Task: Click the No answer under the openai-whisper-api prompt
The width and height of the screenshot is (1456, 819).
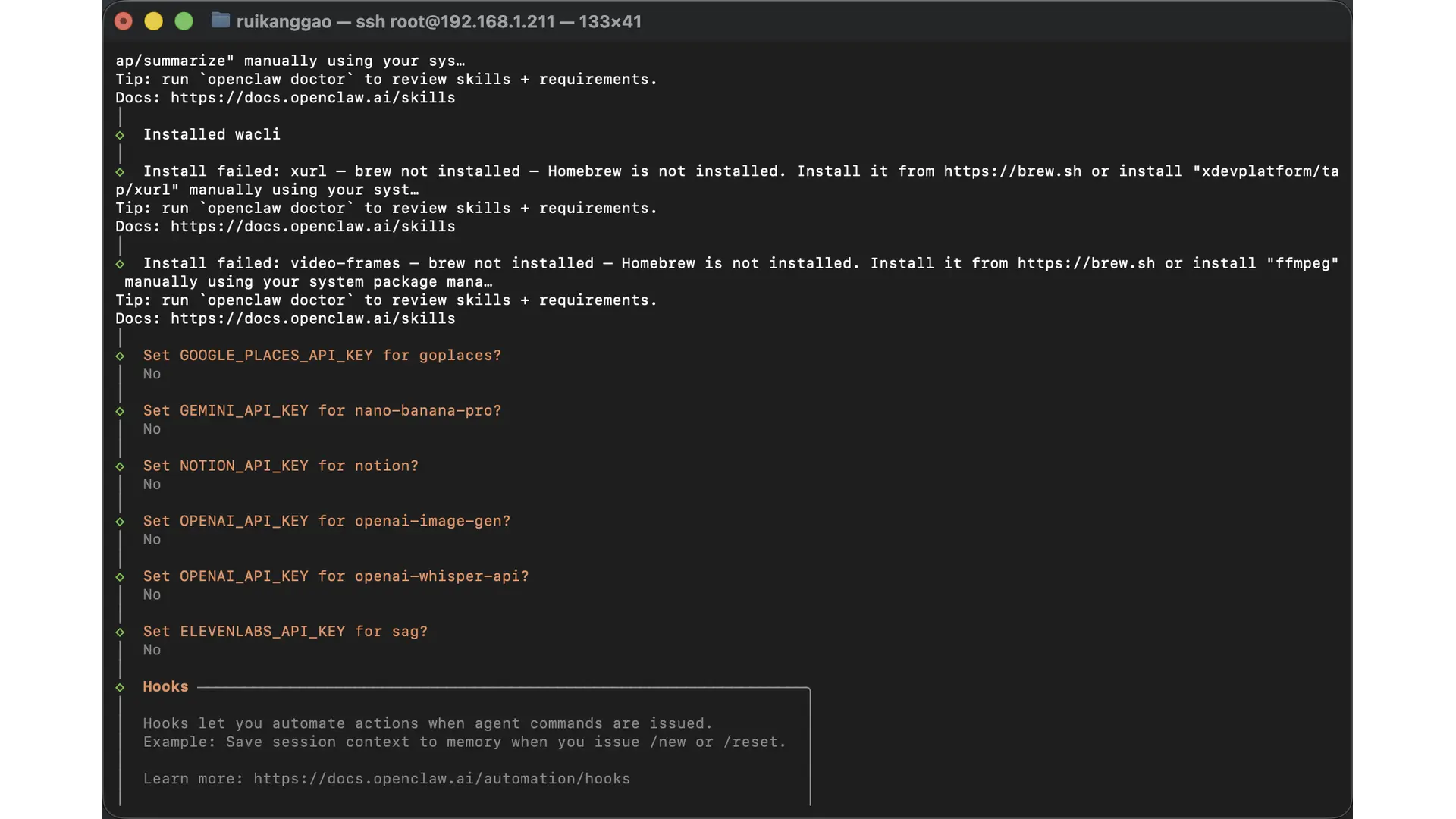Action: (x=152, y=595)
